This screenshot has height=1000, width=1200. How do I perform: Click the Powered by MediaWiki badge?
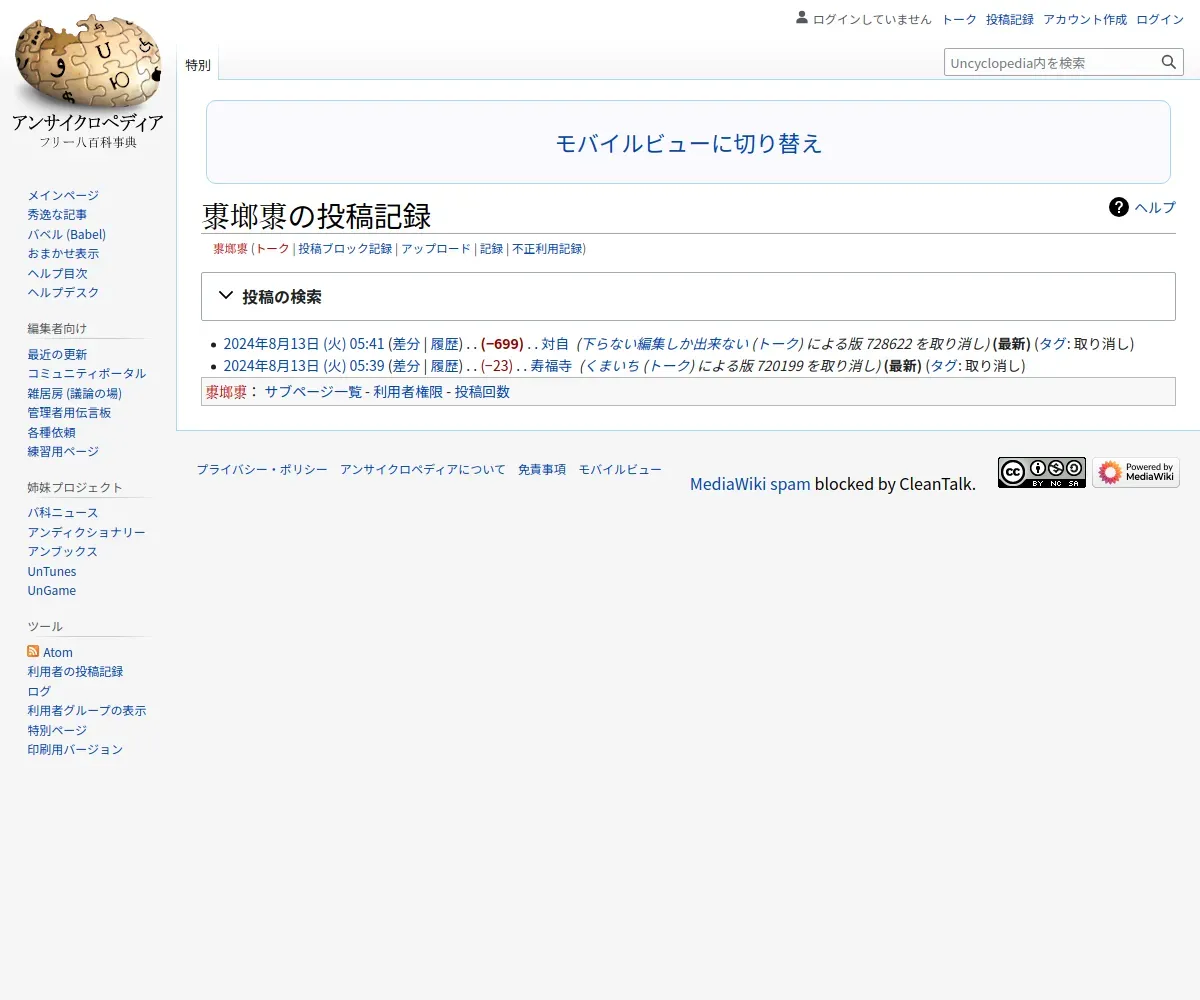pyautogui.click(x=1136, y=472)
